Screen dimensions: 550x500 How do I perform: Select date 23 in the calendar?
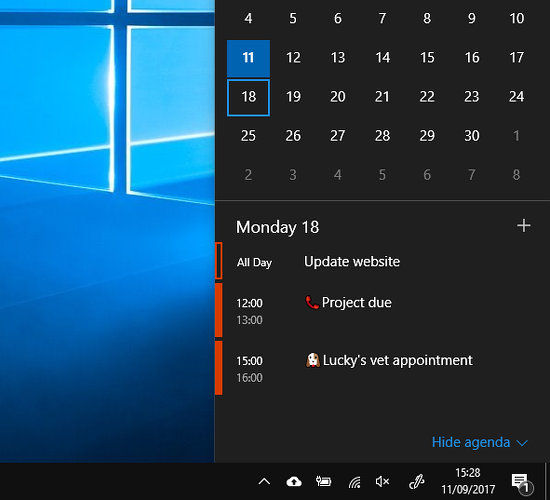tap(472, 97)
